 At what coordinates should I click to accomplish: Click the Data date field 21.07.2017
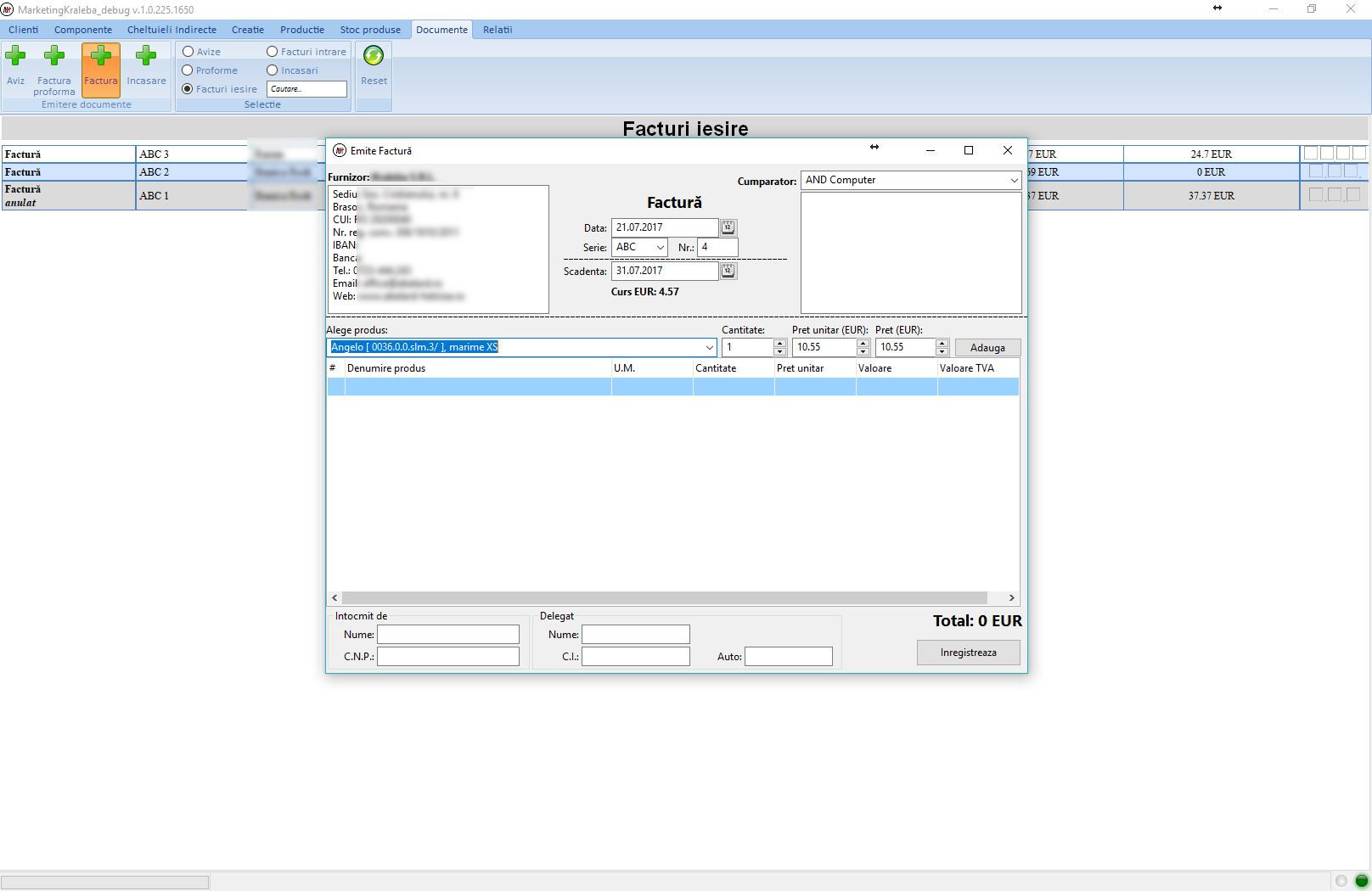click(665, 227)
